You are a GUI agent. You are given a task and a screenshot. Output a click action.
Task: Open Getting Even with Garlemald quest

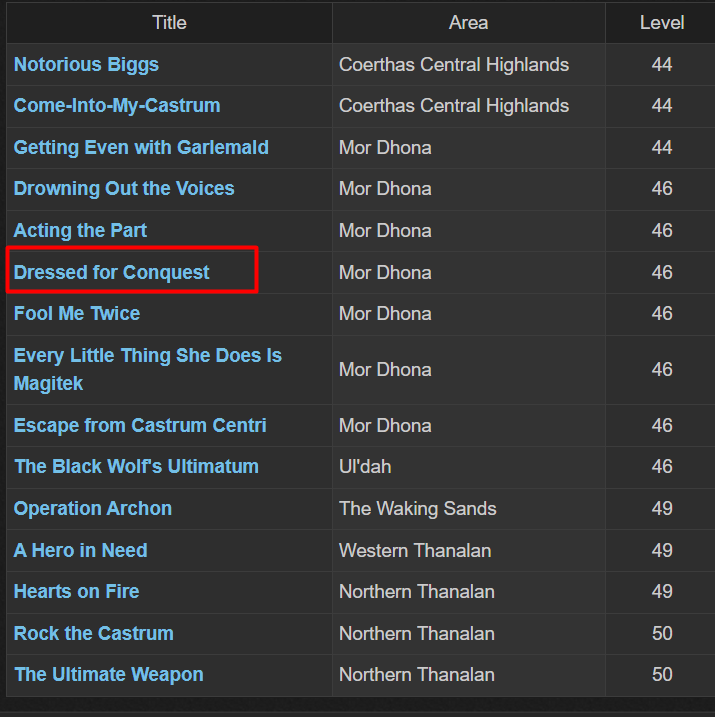pos(141,148)
